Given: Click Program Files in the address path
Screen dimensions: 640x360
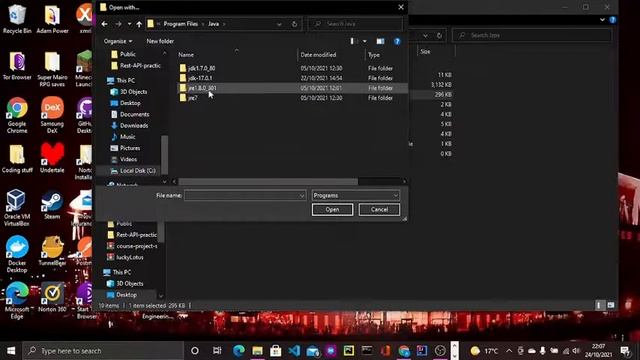Looking at the screenshot, I should (x=180, y=24).
